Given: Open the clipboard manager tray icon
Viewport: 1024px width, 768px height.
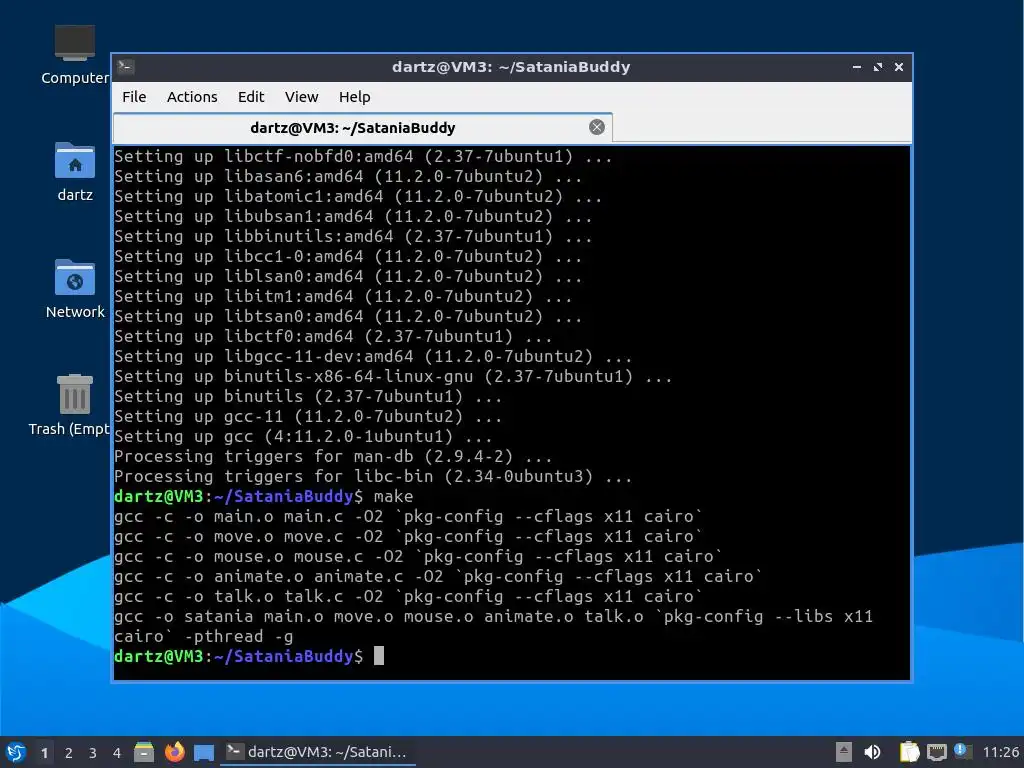Looking at the screenshot, I should (909, 752).
